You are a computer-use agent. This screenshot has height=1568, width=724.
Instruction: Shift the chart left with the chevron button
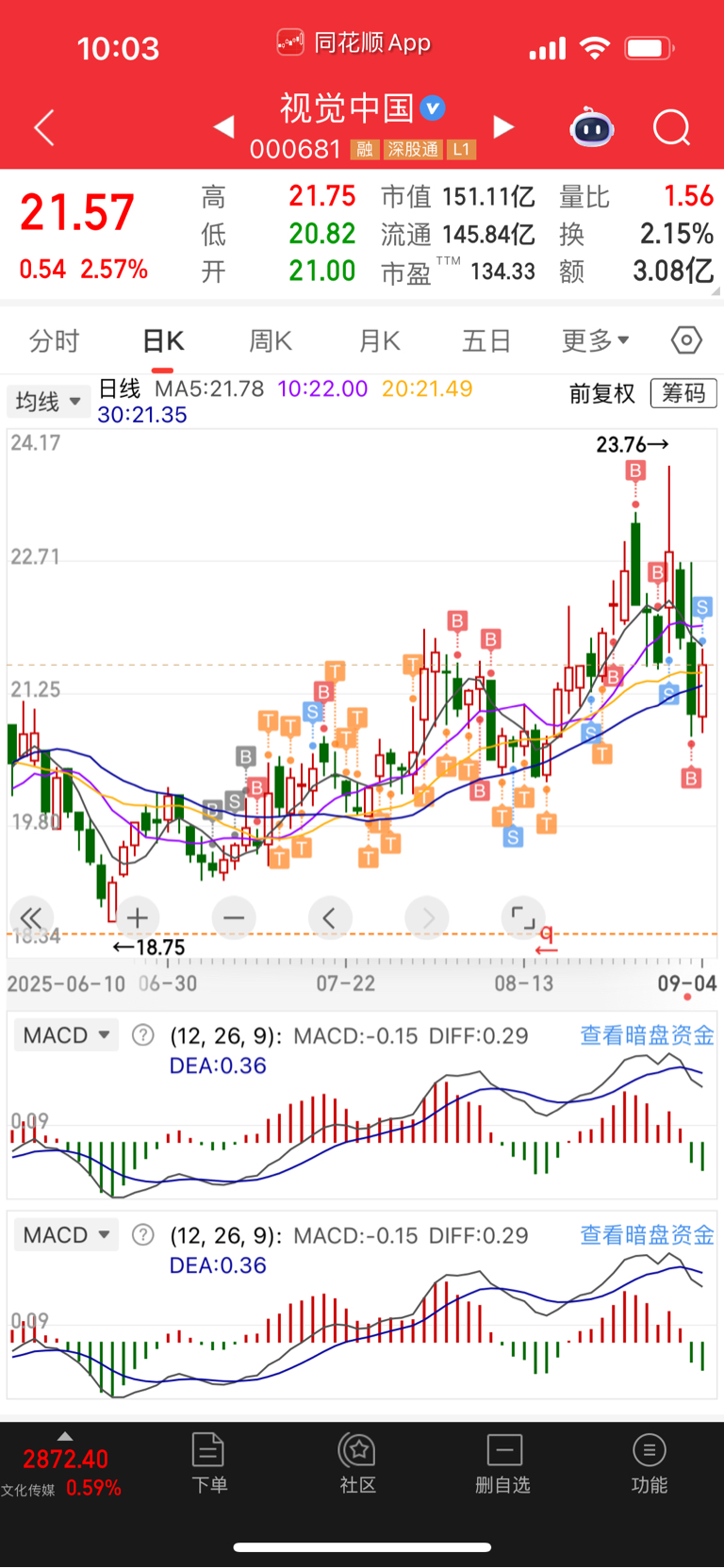330,917
